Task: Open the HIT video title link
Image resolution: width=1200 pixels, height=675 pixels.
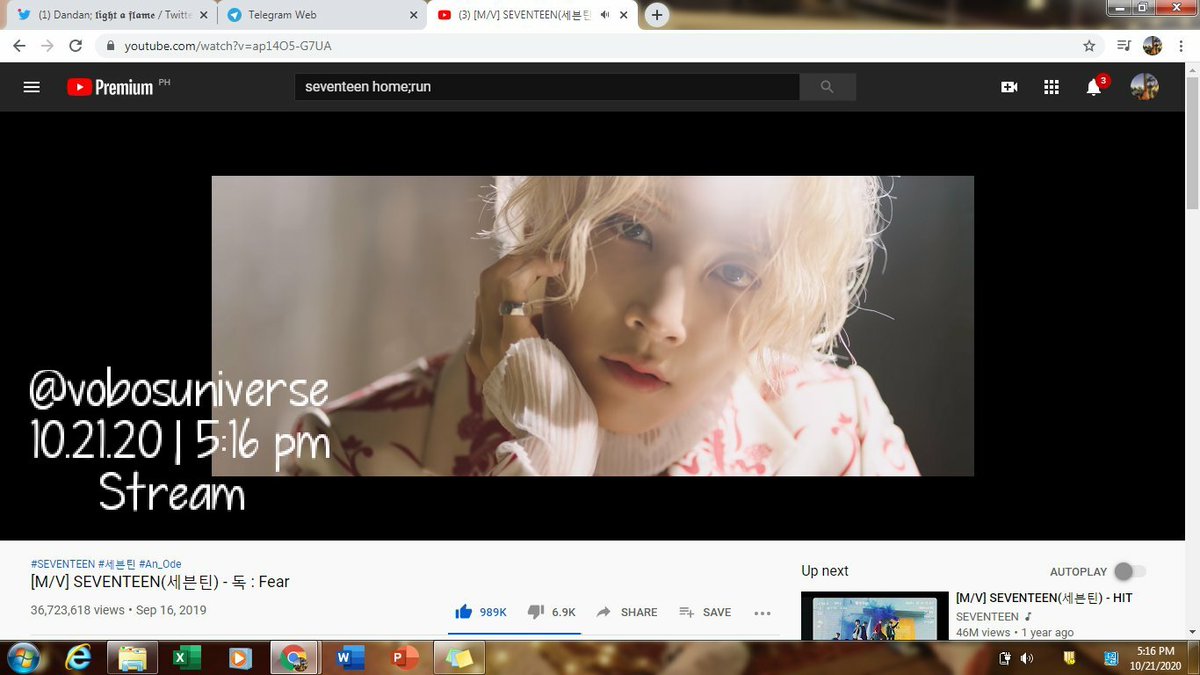Action: pos(1044,598)
